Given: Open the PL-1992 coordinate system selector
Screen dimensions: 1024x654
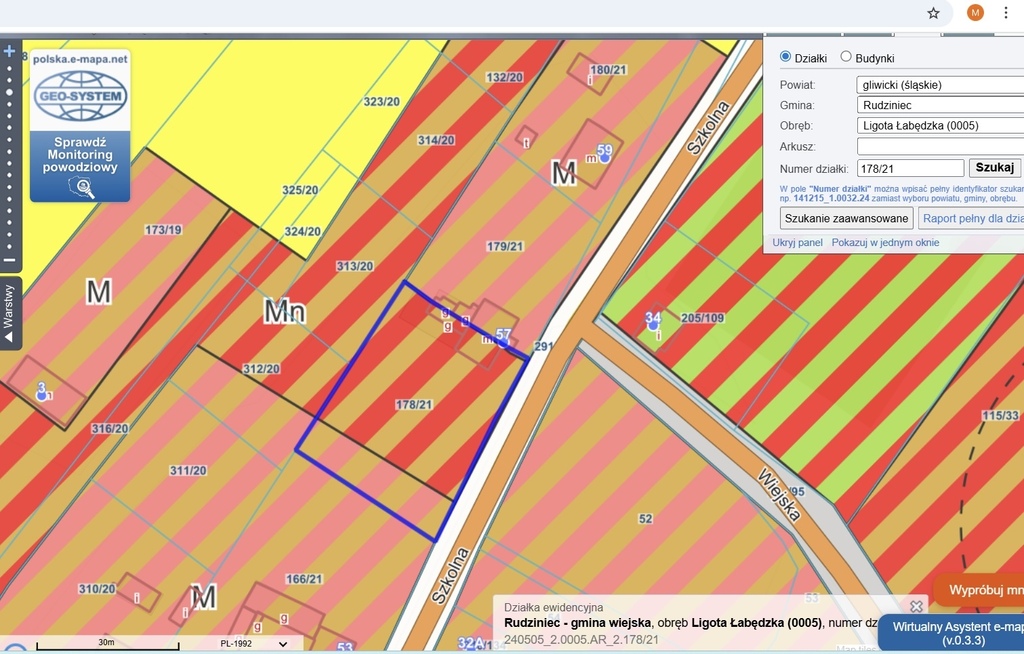Looking at the screenshot, I should 254,644.
